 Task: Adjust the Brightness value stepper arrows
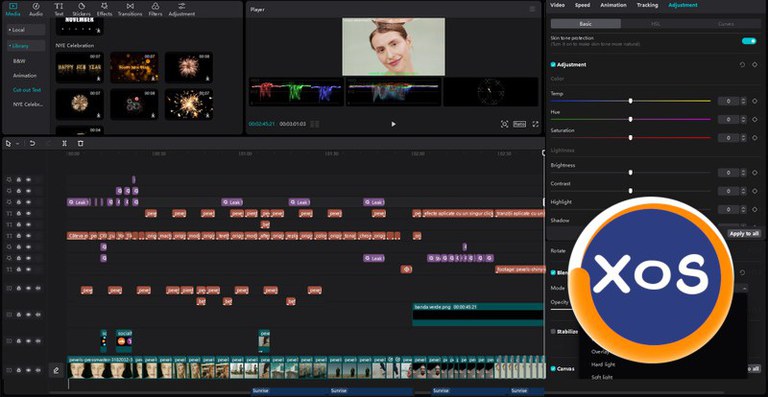[744, 173]
